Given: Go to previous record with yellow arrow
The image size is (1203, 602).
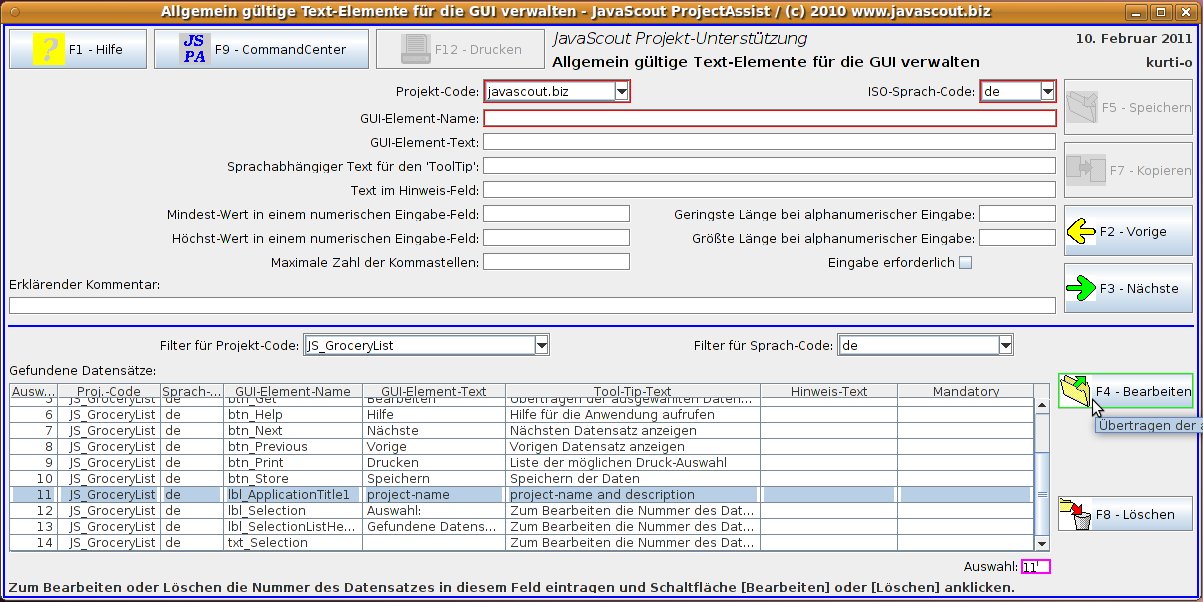Looking at the screenshot, I should tap(1082, 232).
